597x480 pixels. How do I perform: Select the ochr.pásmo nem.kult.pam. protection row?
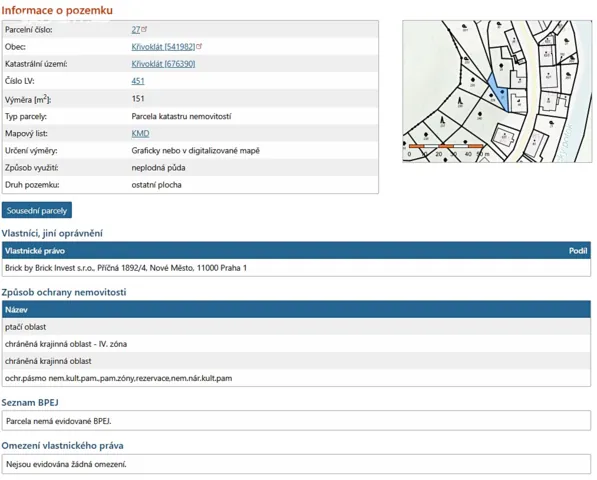pyautogui.click(x=296, y=378)
